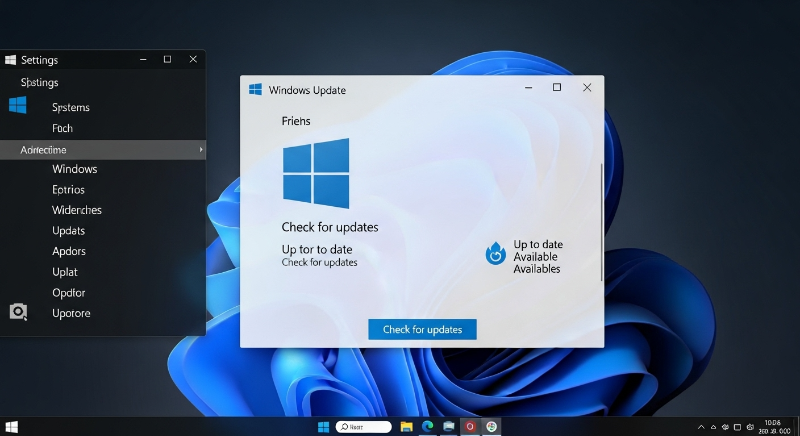The width and height of the screenshot is (800, 436).
Task: Click the large Windows logo in Windows Update
Action: 316,173
